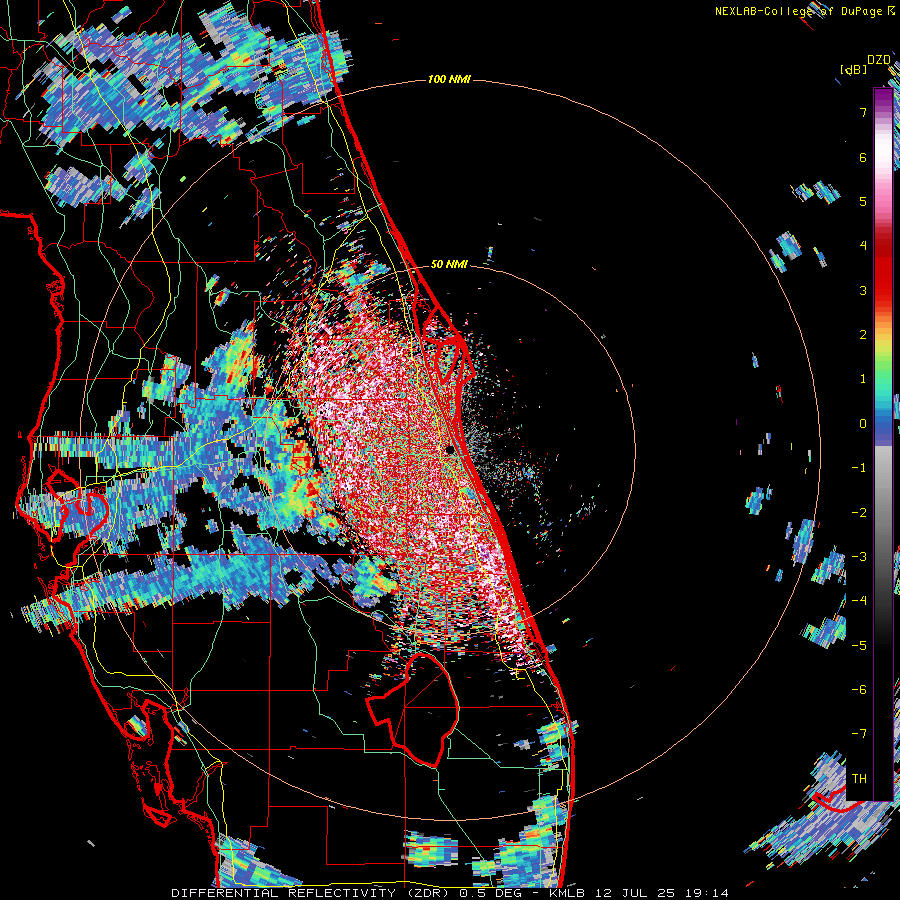Image resolution: width=900 pixels, height=900 pixels.
Task: Click the -3 value on the color scale
Action: pos(859,557)
